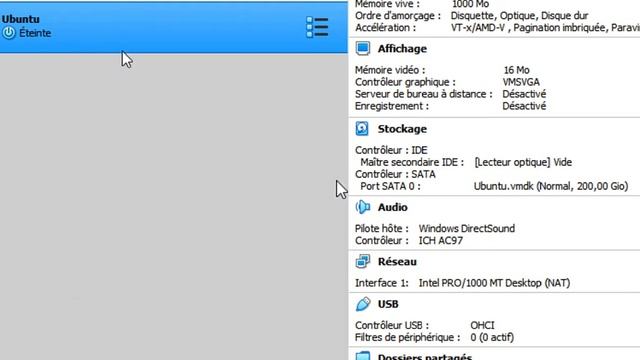Click the Mémoire vidéo value 16 Mo
Screen dimensions: 640x360
[516, 70]
